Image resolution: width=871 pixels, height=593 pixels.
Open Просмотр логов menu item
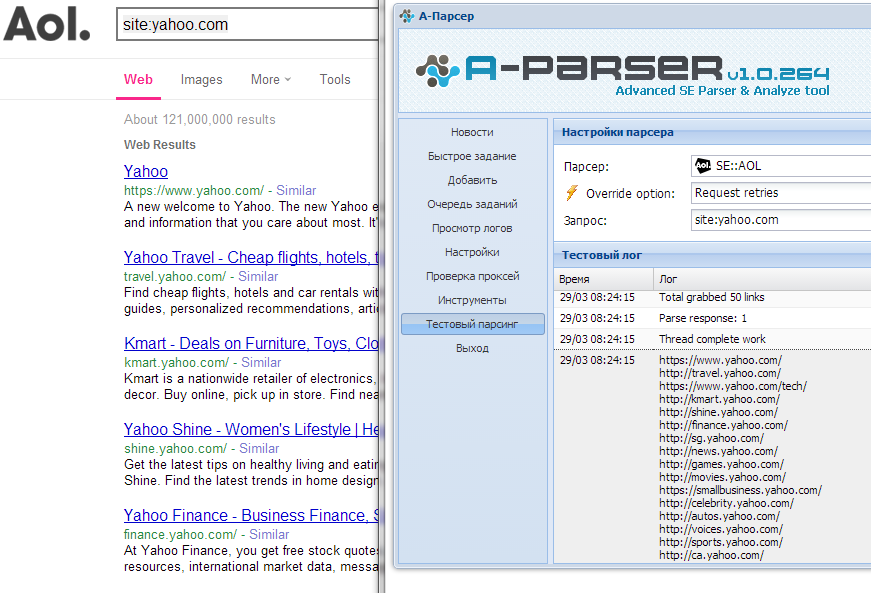(x=472, y=228)
